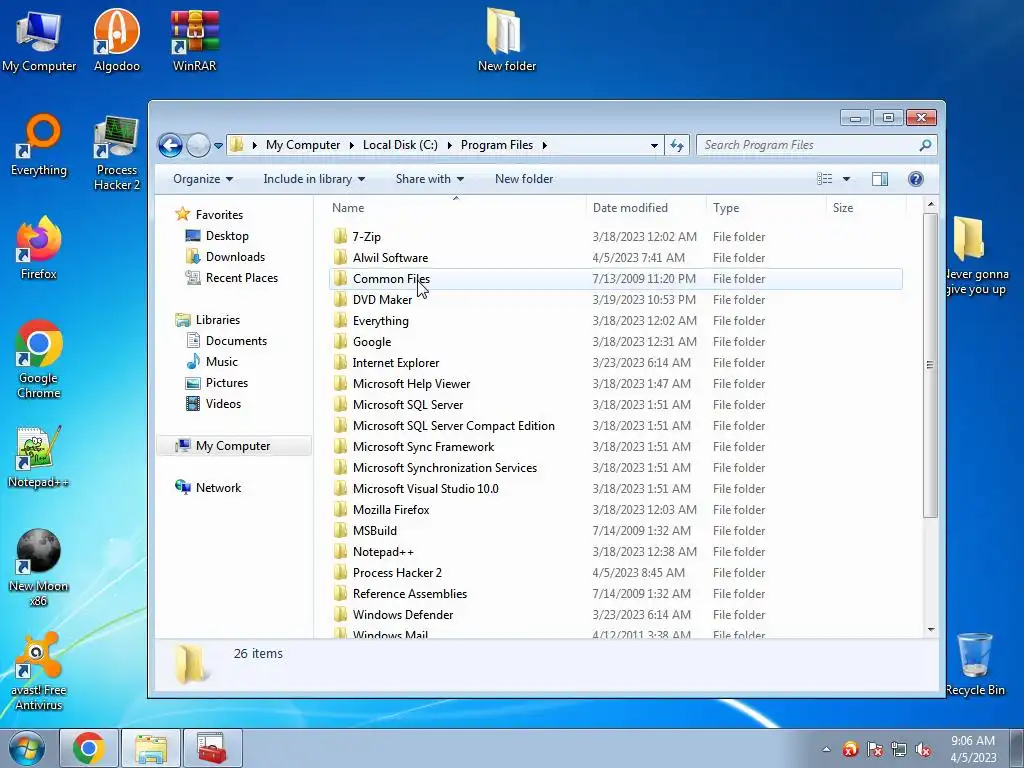Select the Never gonna give you up folder
Screen dimensions: 1024x768
coord(976,256)
